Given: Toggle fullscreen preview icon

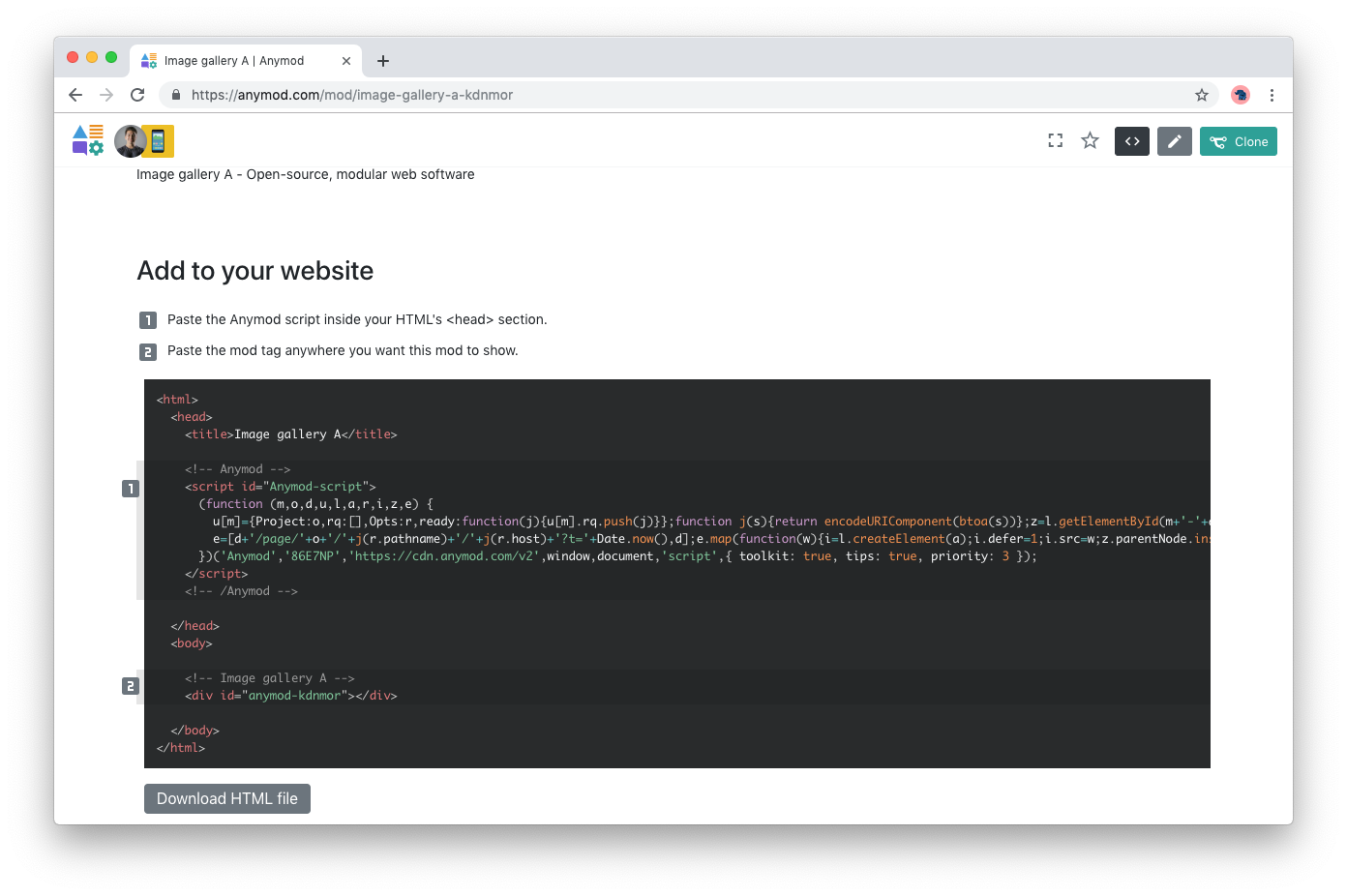Looking at the screenshot, I should [1056, 141].
